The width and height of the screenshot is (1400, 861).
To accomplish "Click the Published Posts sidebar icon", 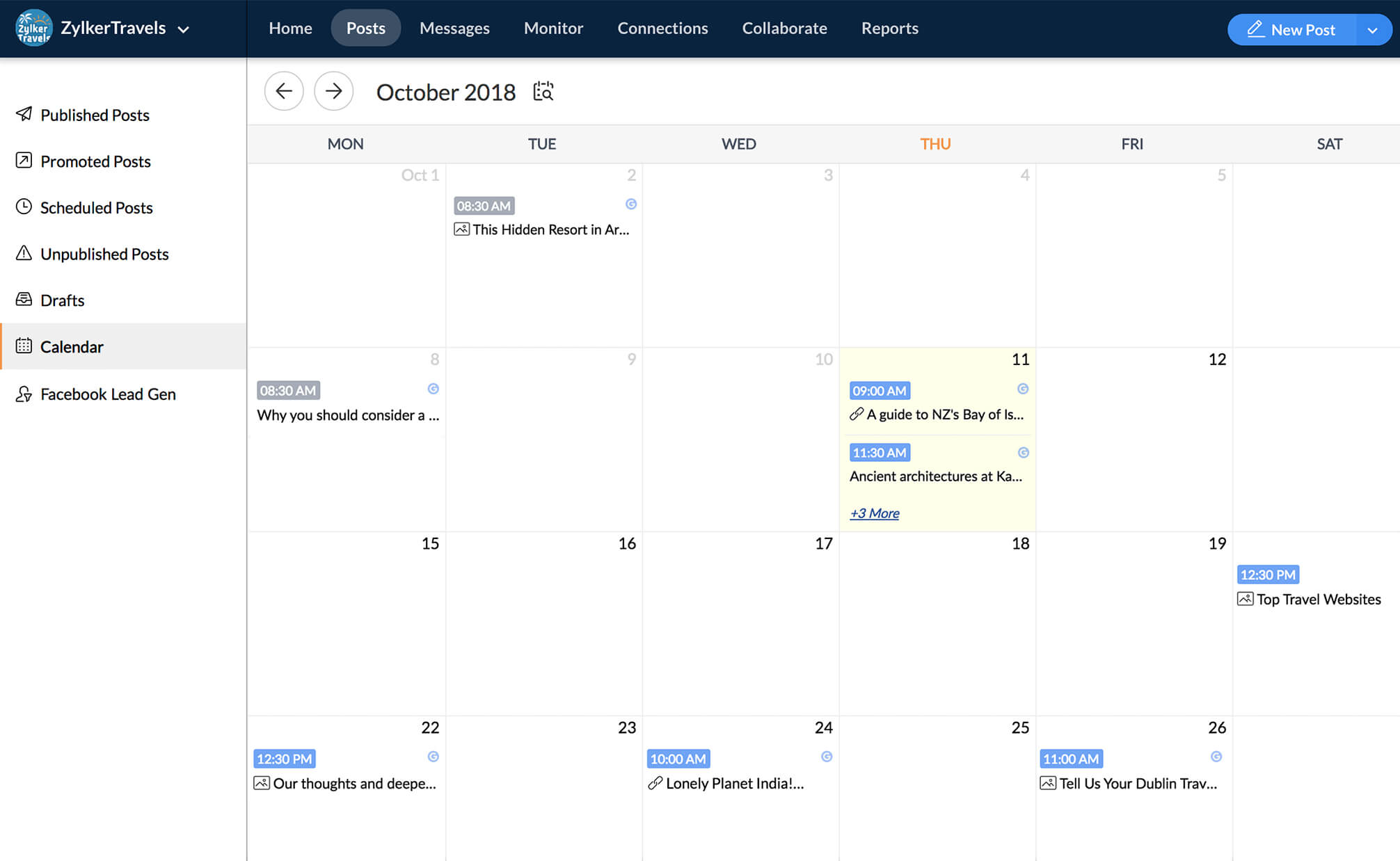I will click(24, 113).
